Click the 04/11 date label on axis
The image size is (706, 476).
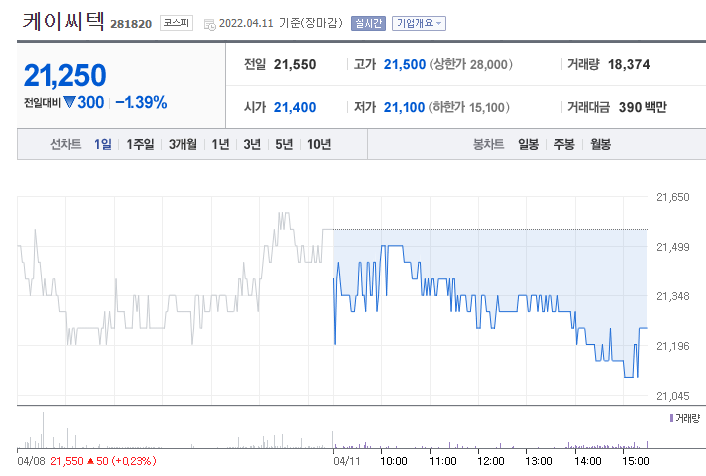click(x=347, y=461)
